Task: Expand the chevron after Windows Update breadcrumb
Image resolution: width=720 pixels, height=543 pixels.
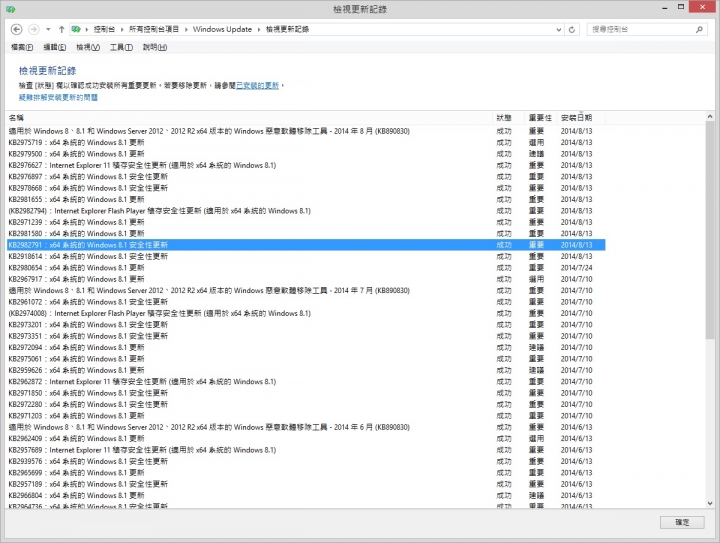Action: coord(259,29)
